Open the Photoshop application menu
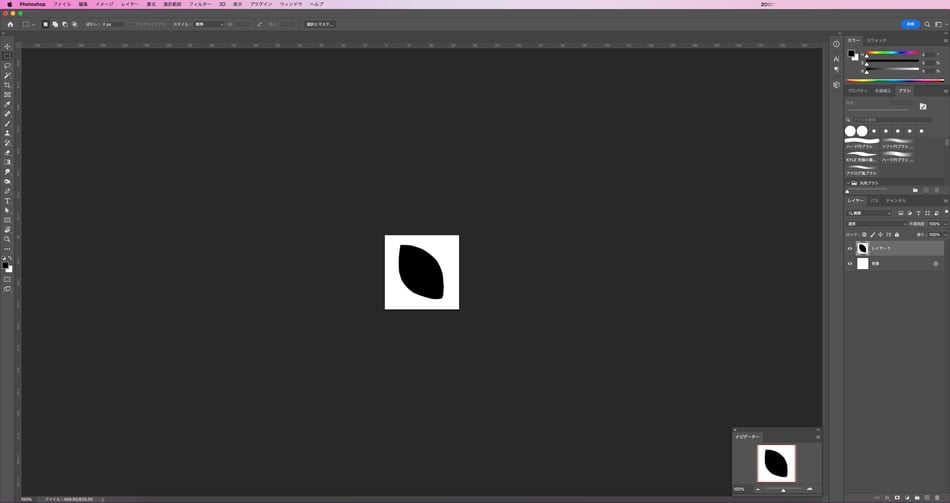This screenshot has width=950, height=503. [x=32, y=4]
